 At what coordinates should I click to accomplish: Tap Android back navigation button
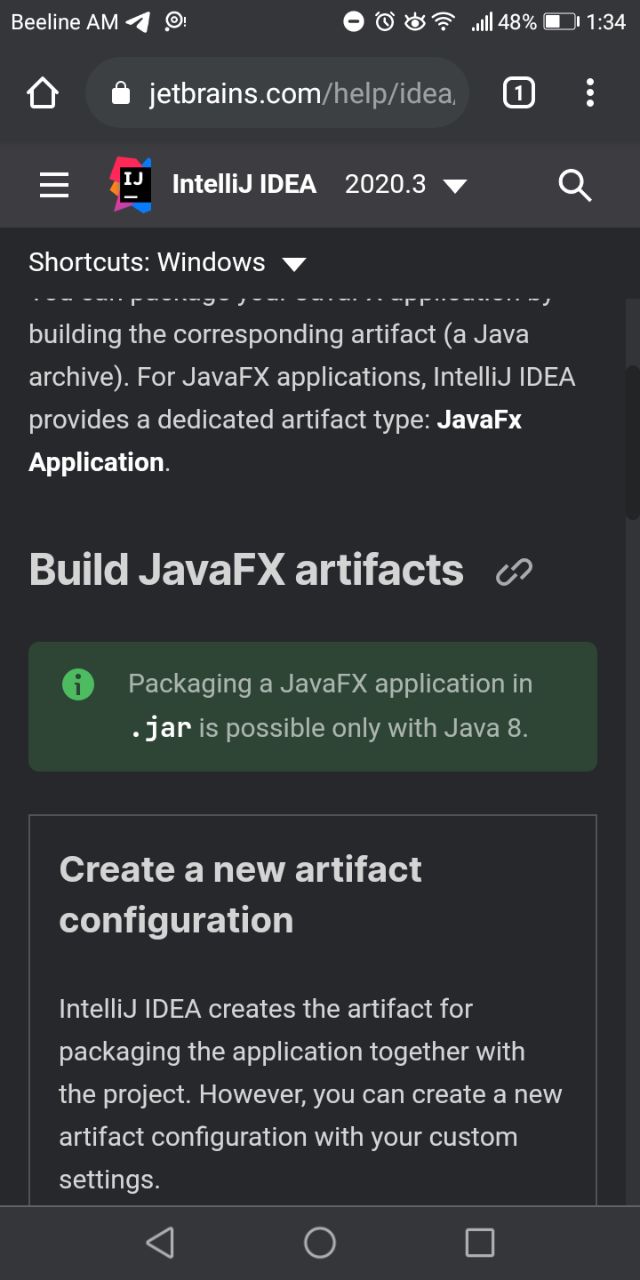[x=160, y=1242]
